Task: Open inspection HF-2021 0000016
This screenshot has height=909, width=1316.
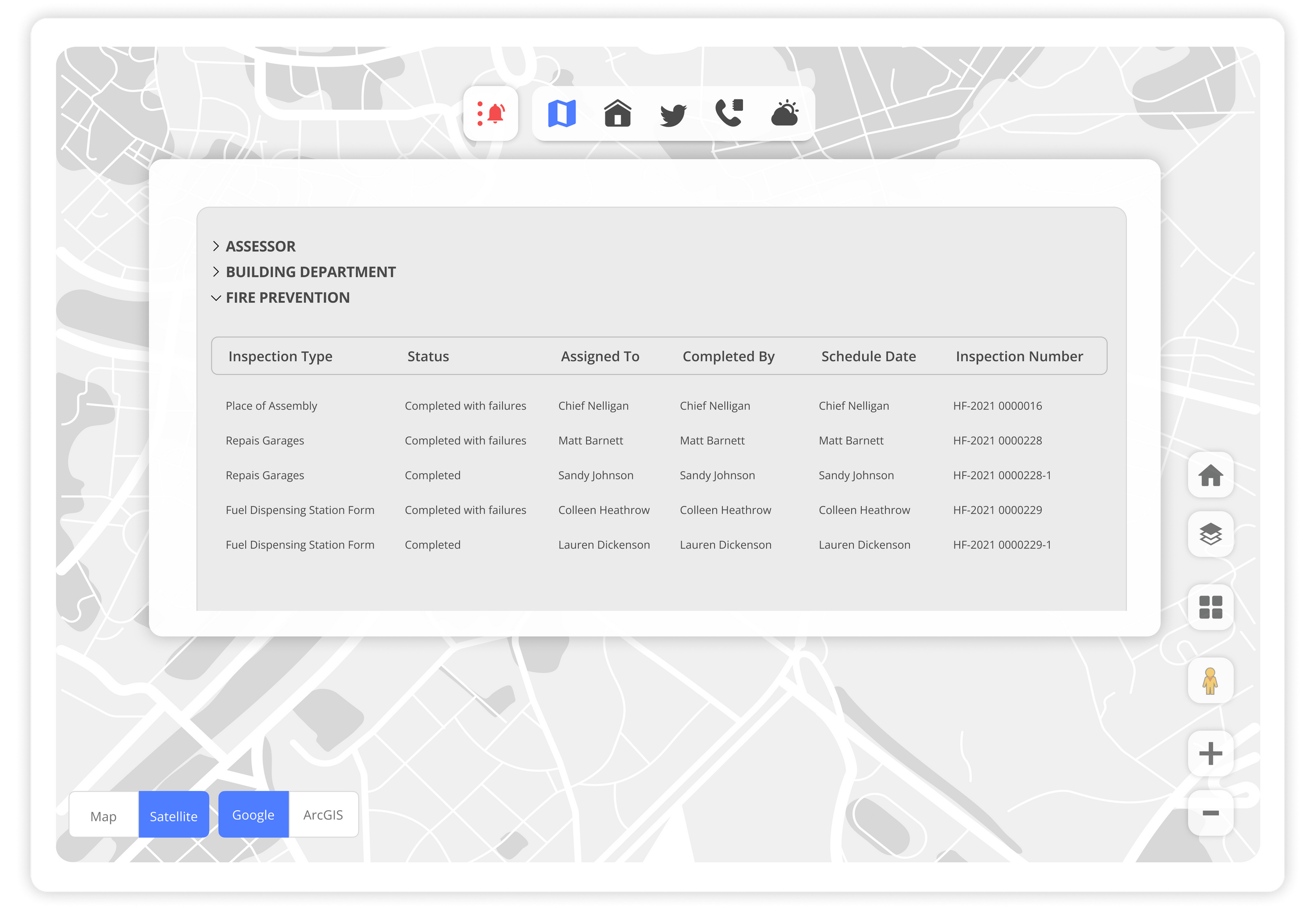Action: [997, 406]
